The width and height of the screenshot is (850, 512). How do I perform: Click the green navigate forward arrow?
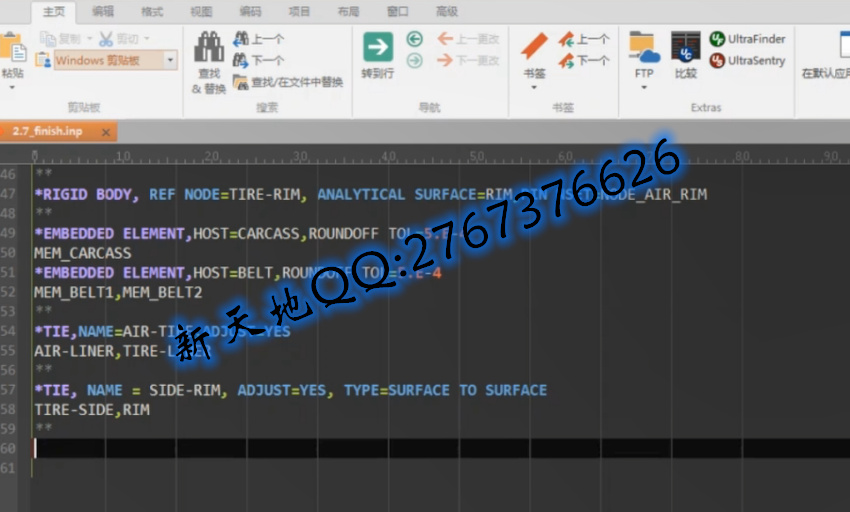point(414,61)
